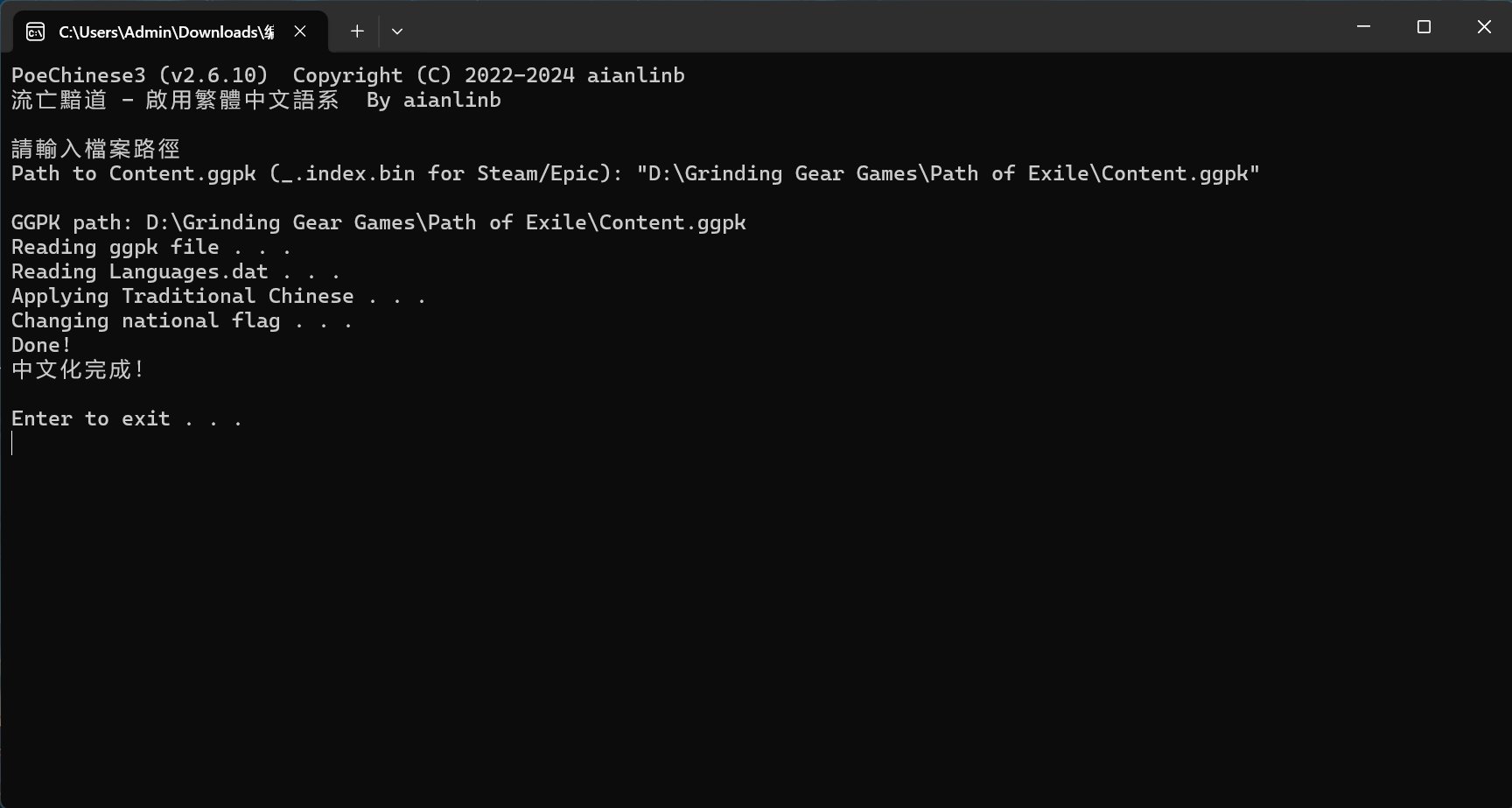Expand the new tab profiles dropdown chevron
This screenshot has height=808, width=1512.
tap(397, 32)
